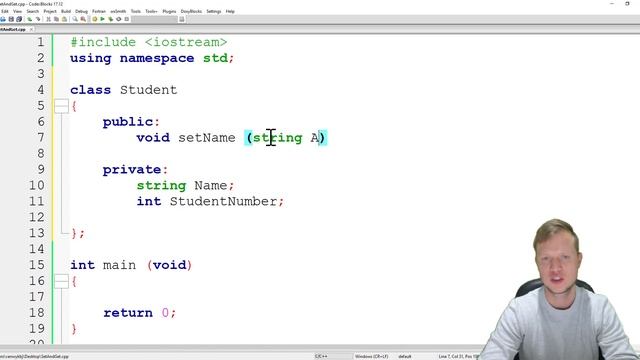The width and height of the screenshot is (640, 360).
Task: Click the Copy toolbar icon
Action: pos(56,19)
